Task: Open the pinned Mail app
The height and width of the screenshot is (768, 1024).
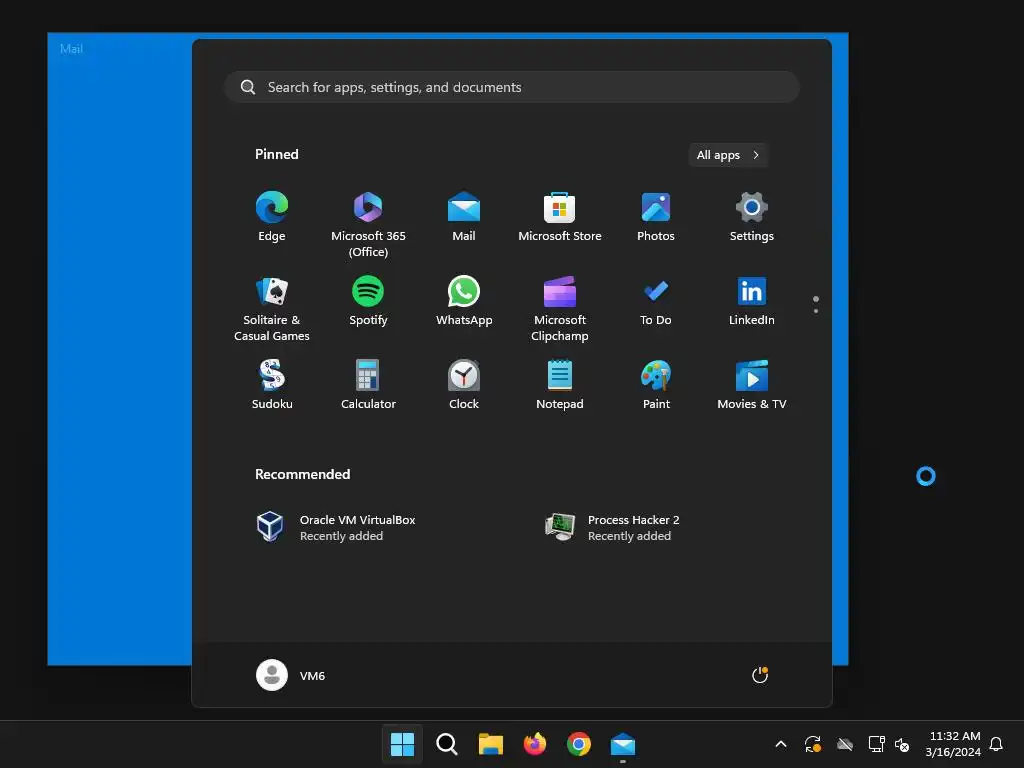Action: (464, 217)
